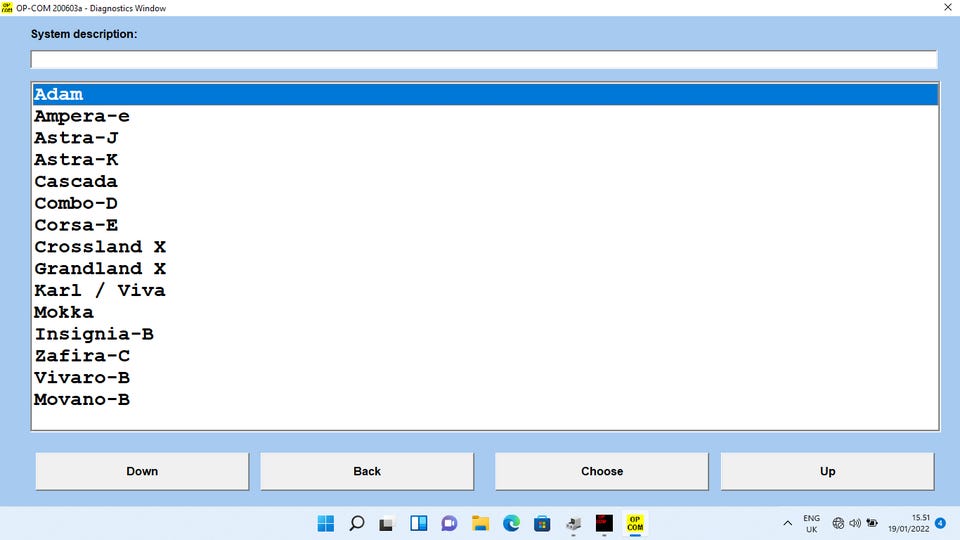Click OP-COM icon in title bar
The height and width of the screenshot is (540, 960).
7,8
